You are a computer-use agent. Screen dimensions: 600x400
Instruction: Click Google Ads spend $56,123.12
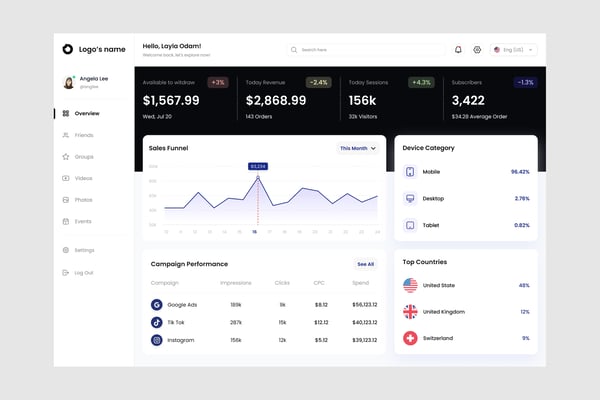tap(365, 305)
